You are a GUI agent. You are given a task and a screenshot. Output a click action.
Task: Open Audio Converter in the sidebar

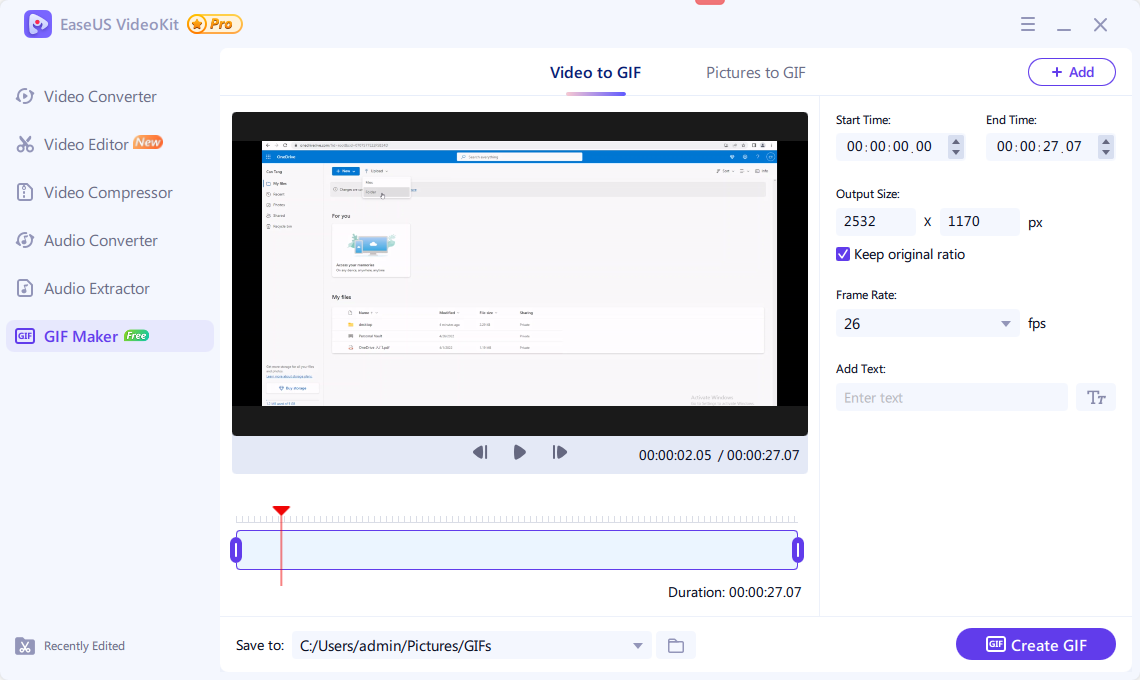[x=100, y=241]
